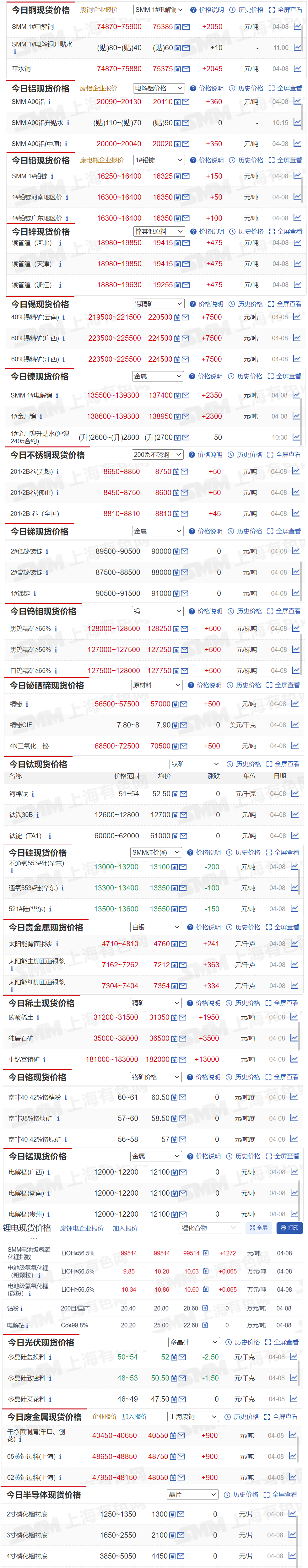Image resolution: width=308 pixels, height=1568 pixels.
Task: Open trend chart for SMM 1#电解铜 row
Action: pyautogui.click(x=297, y=27)
